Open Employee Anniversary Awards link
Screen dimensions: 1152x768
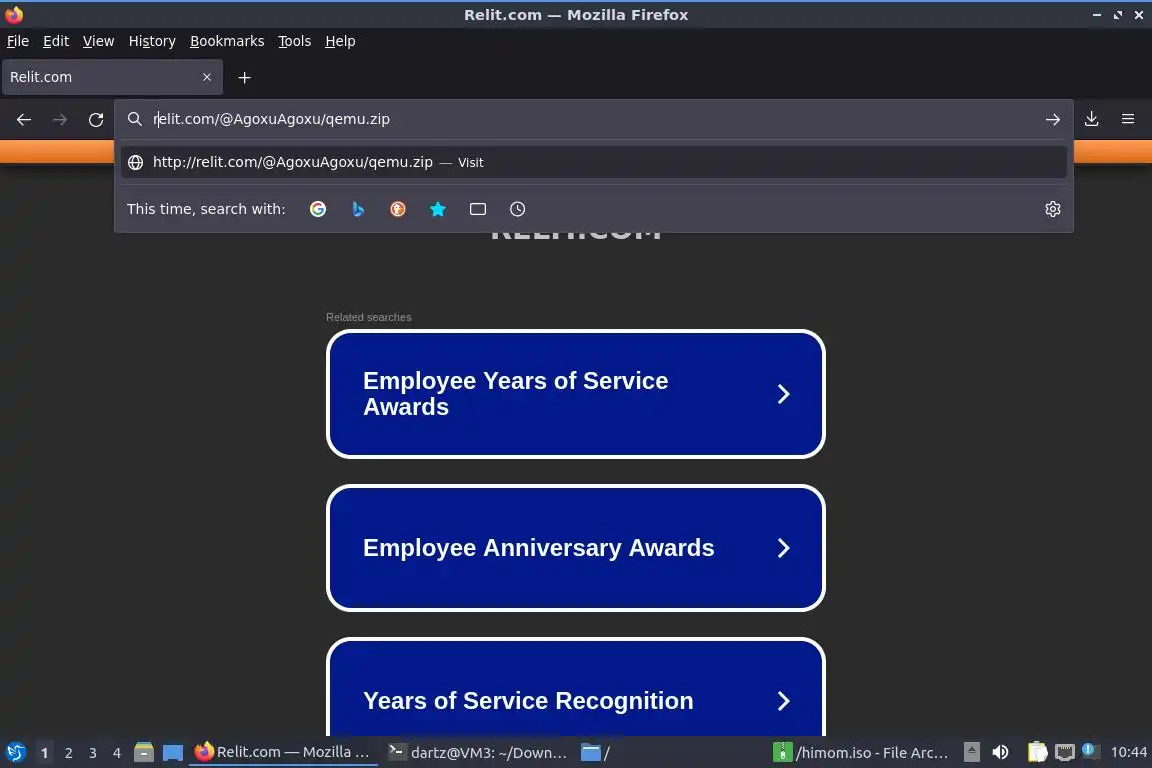coord(576,548)
